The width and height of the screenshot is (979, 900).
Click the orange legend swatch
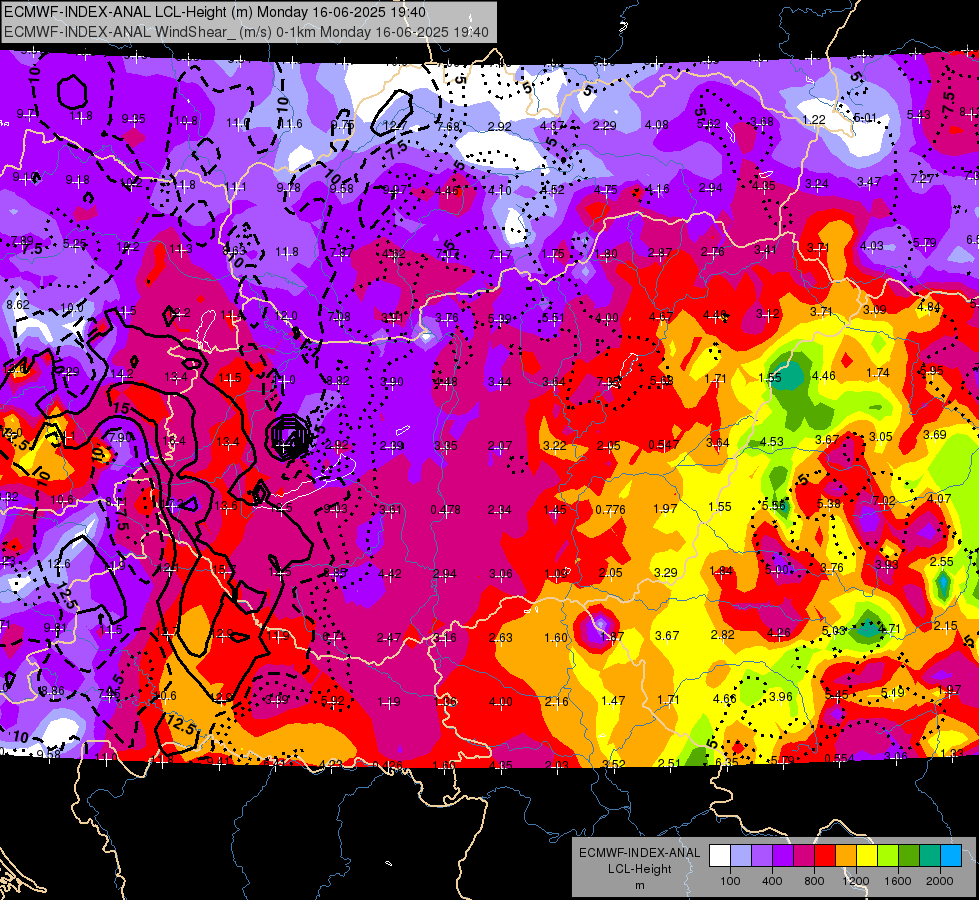846,856
